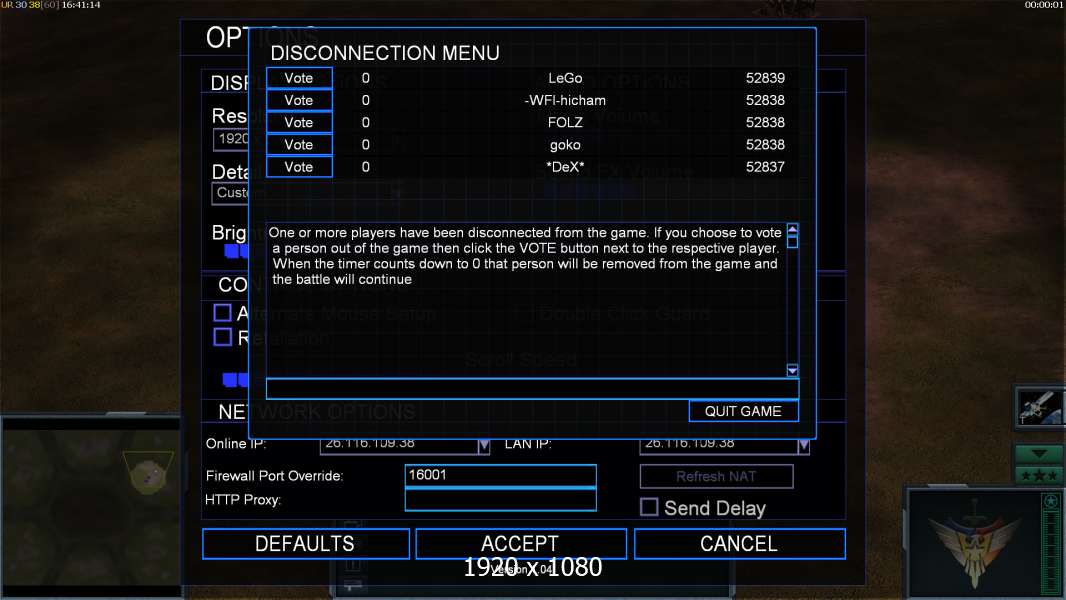Click the disconnect menu chat input box
The height and width of the screenshot is (600, 1066).
532,389
